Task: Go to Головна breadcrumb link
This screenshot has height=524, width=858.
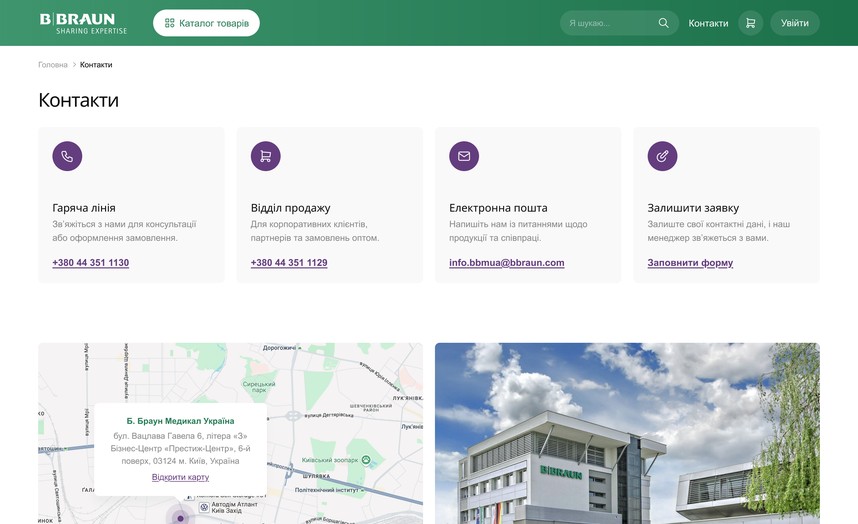Action: point(53,65)
